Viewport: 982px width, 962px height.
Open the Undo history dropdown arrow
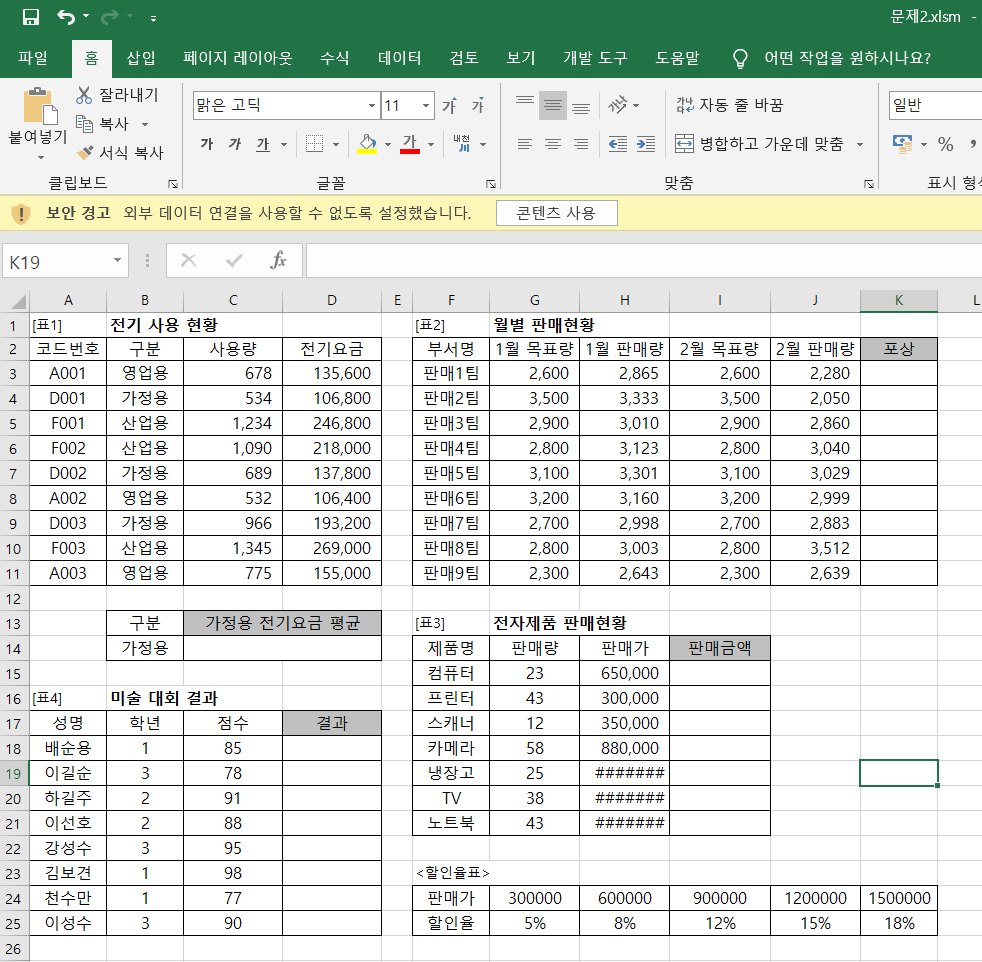[86, 17]
